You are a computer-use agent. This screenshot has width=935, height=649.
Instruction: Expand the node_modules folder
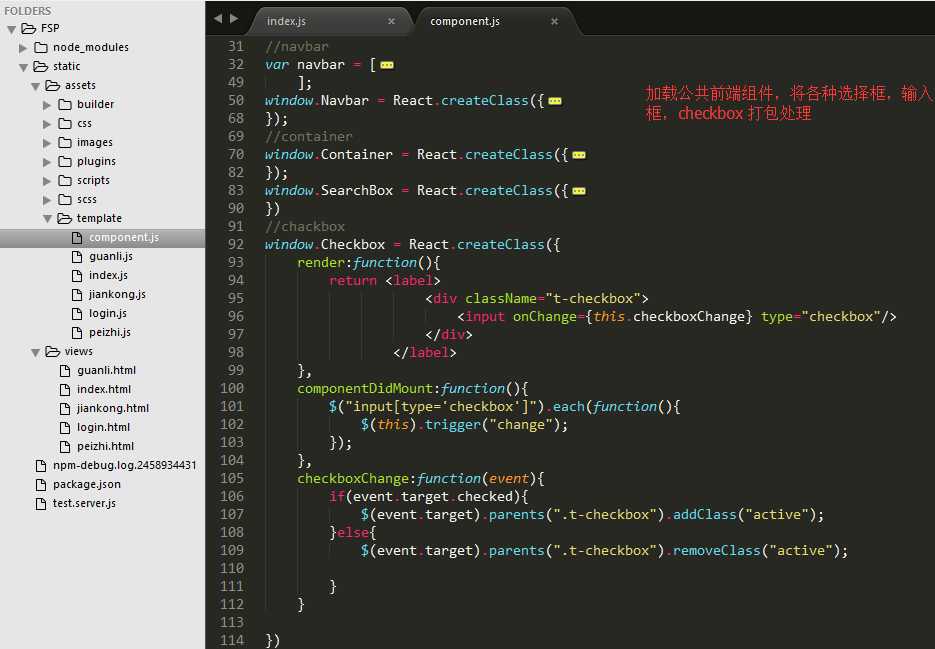pos(23,47)
